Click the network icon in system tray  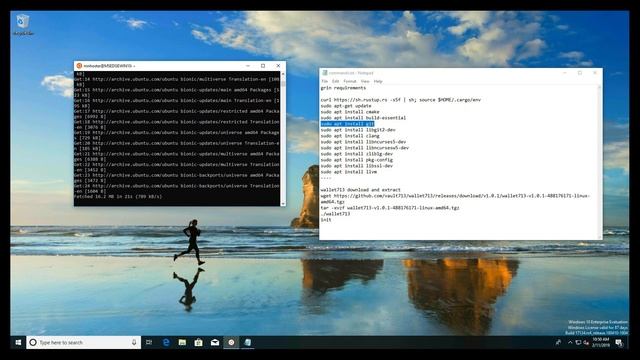tap(578, 342)
